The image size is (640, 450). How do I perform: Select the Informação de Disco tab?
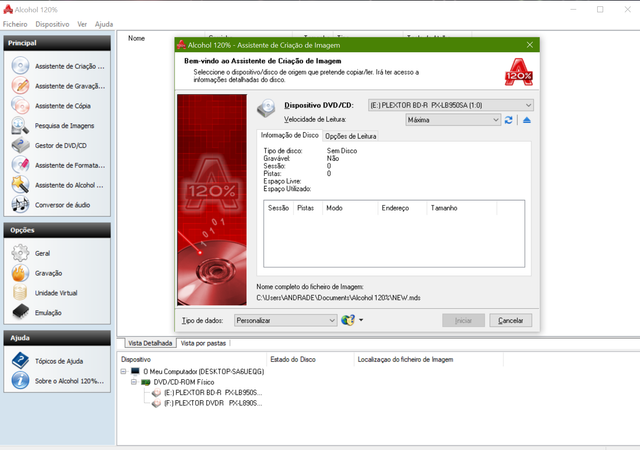coord(289,135)
